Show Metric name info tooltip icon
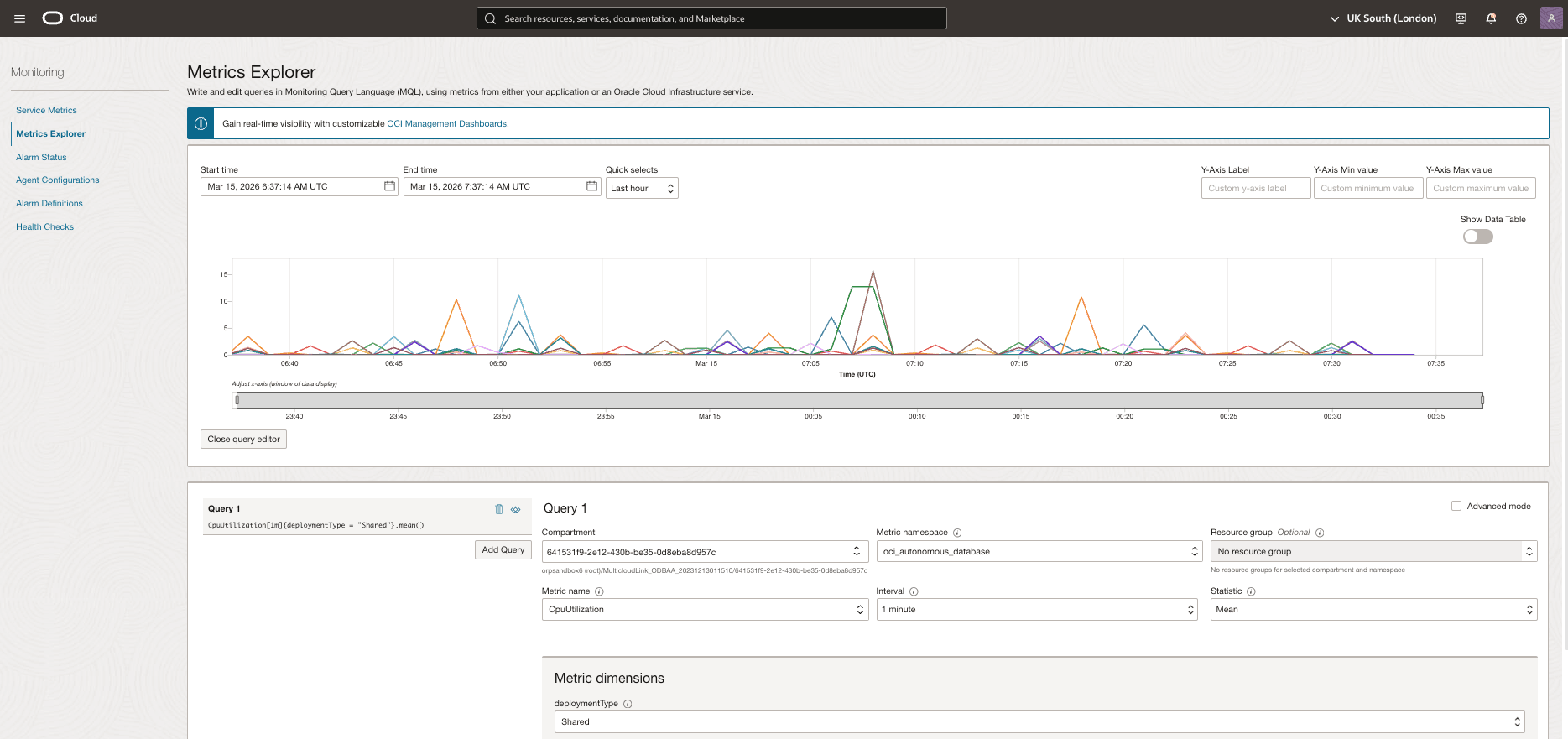The width and height of the screenshot is (1568, 739). click(599, 591)
